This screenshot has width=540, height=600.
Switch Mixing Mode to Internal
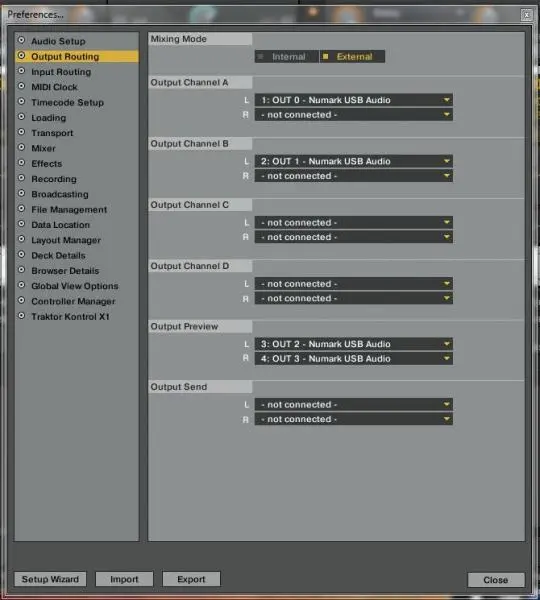286,57
